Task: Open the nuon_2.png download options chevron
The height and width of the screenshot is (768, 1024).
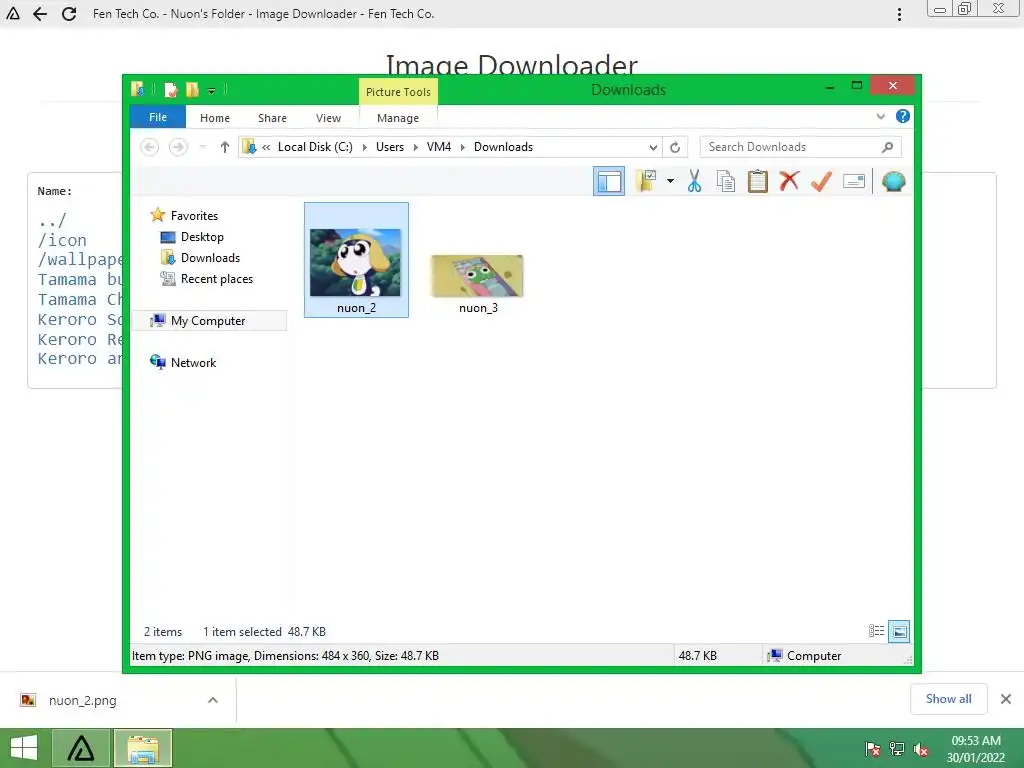Action: (212, 700)
